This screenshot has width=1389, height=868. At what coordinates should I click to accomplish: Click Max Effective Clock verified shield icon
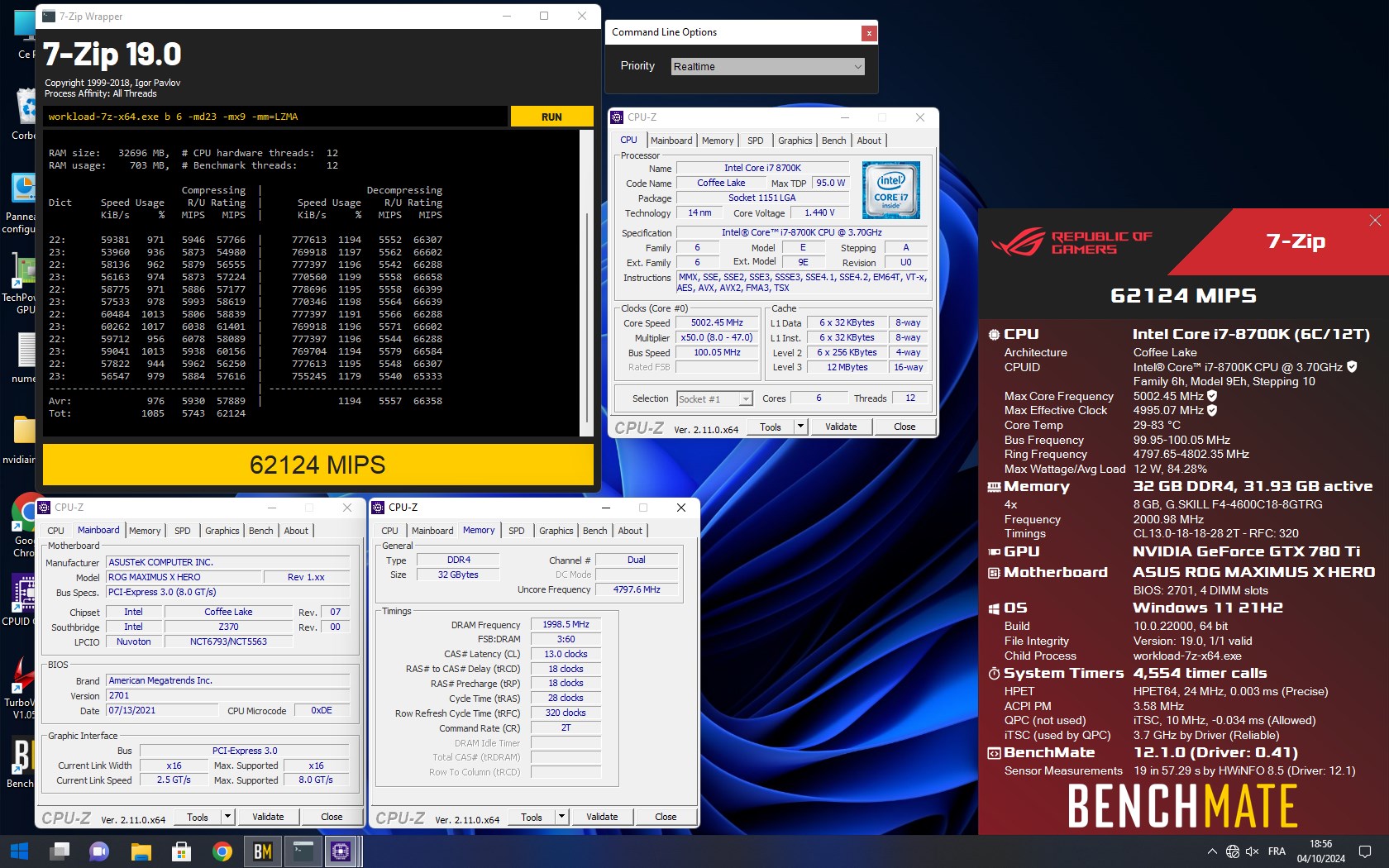1212,410
